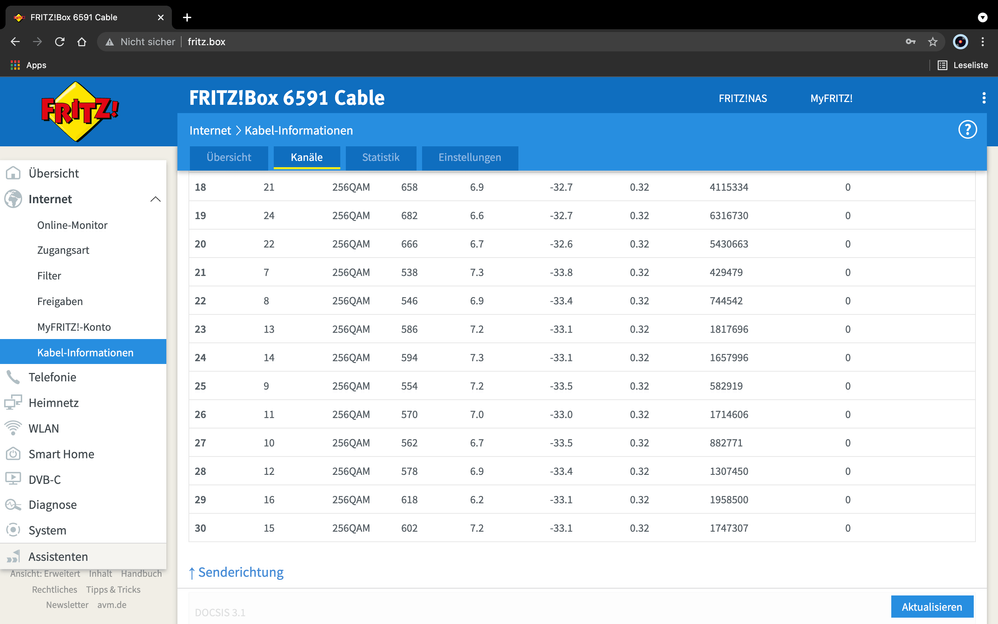Switch to the Einstellungen tab
This screenshot has height=624, width=998.
(470, 157)
